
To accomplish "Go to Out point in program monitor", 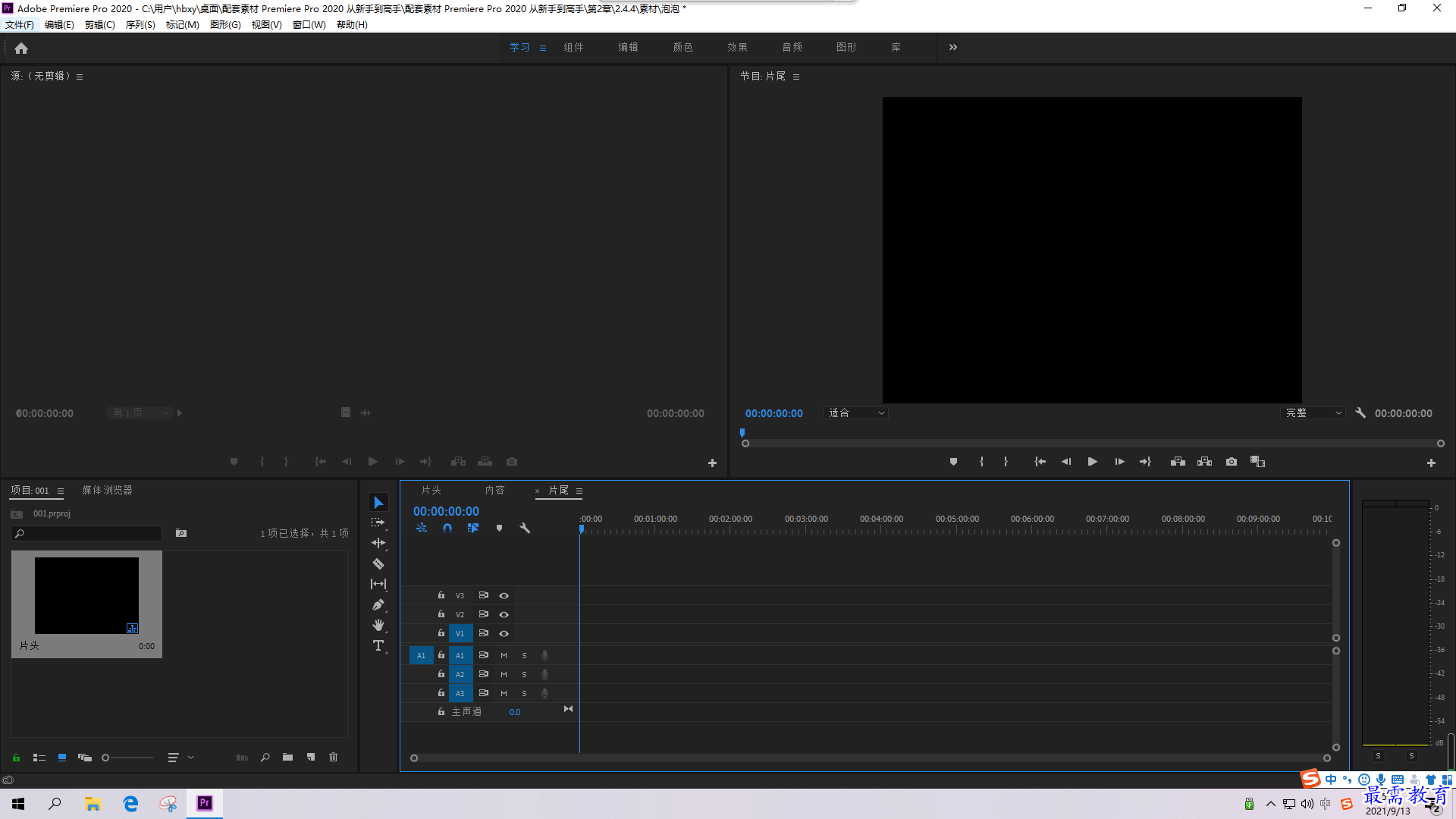I will click(x=1145, y=462).
